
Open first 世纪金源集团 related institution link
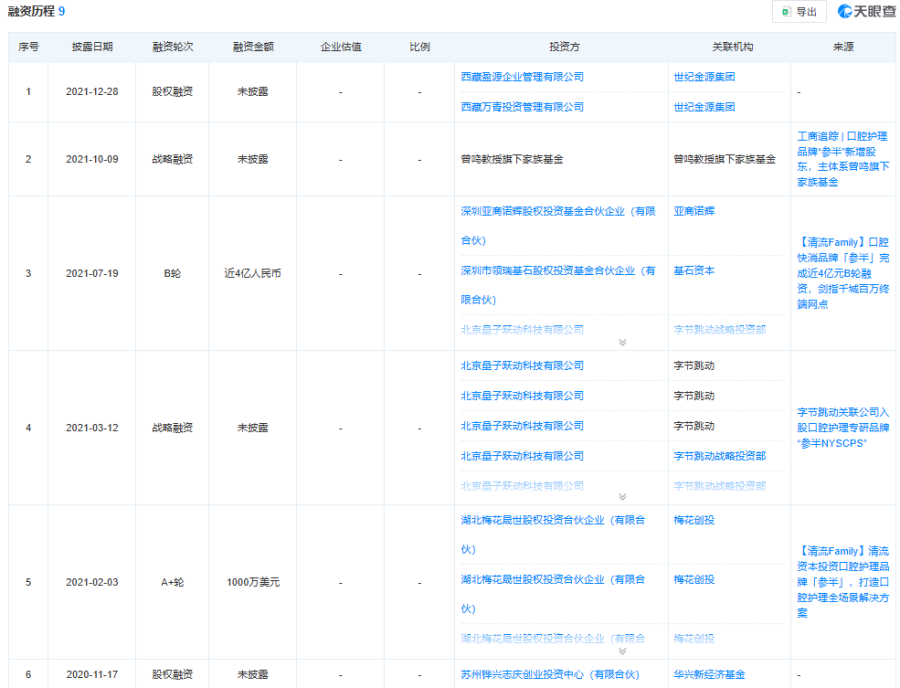[704, 77]
